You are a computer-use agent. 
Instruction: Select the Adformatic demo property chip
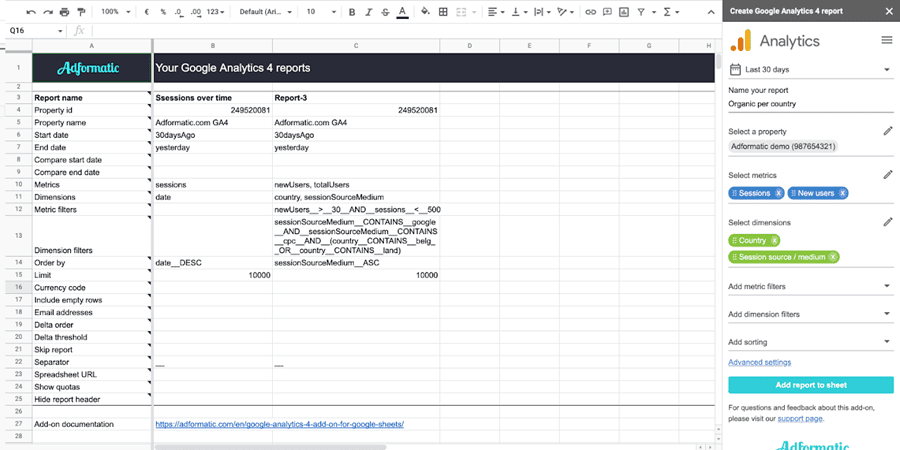click(x=783, y=146)
